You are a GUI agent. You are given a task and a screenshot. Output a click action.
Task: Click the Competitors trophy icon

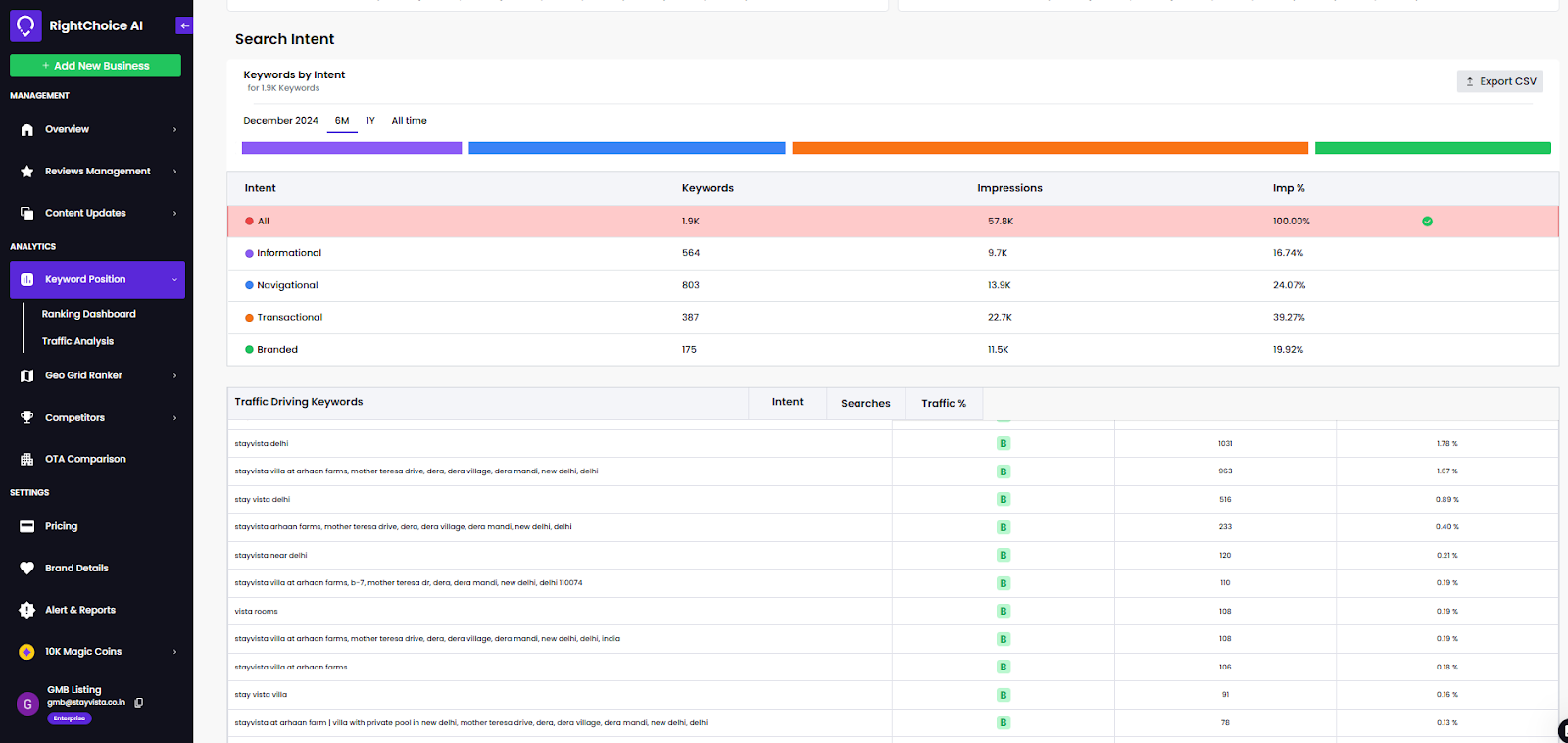click(27, 418)
